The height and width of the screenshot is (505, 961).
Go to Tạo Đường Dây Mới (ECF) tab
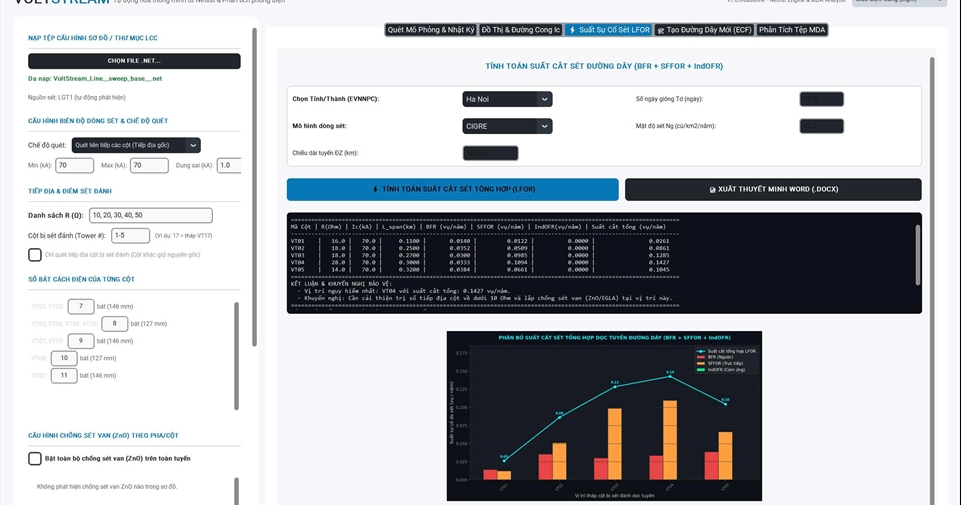coord(704,29)
